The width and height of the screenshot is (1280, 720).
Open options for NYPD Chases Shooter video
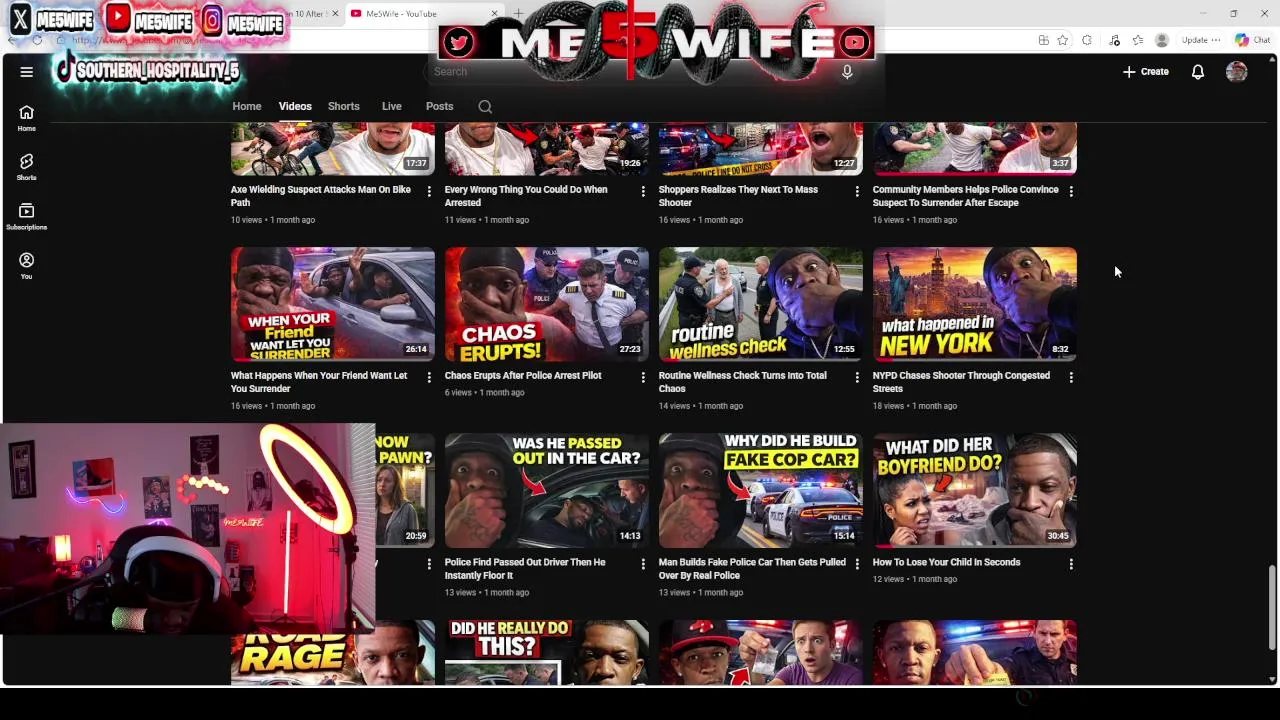click(x=1071, y=377)
